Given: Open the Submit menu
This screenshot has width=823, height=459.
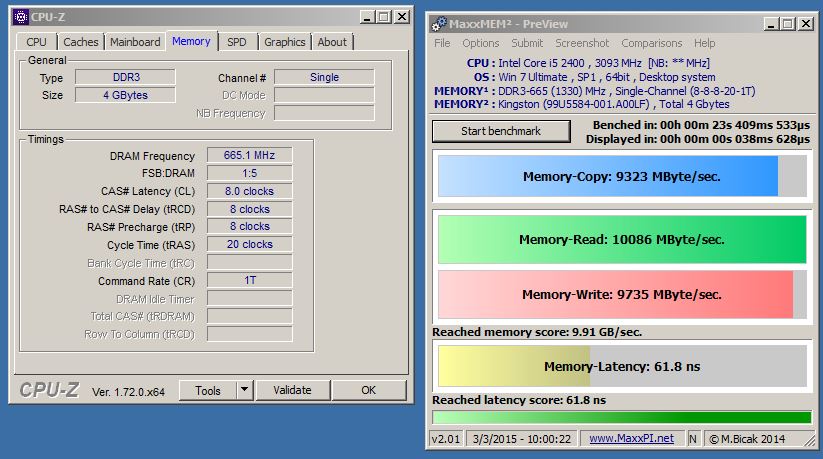Looking at the screenshot, I should click(527, 43).
